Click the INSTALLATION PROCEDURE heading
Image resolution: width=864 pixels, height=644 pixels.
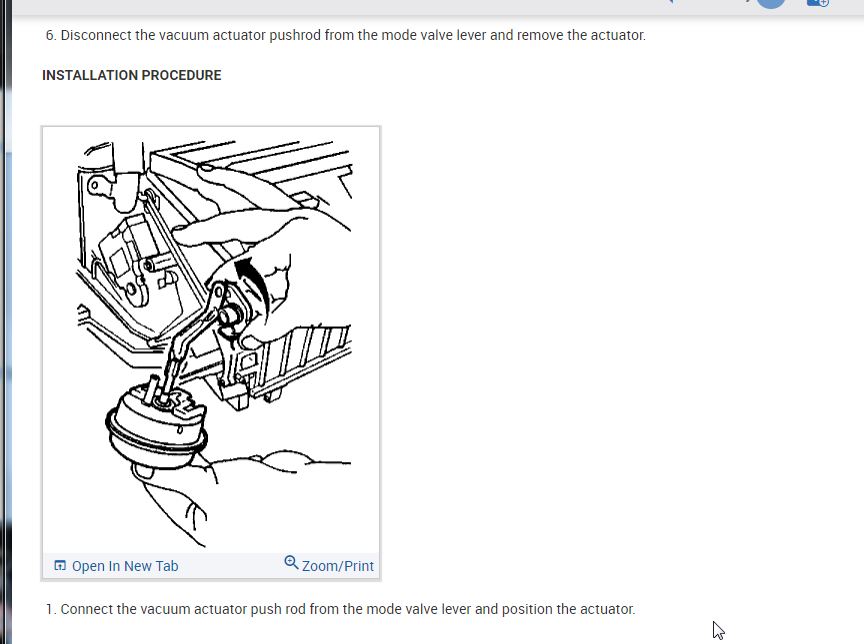tap(132, 75)
